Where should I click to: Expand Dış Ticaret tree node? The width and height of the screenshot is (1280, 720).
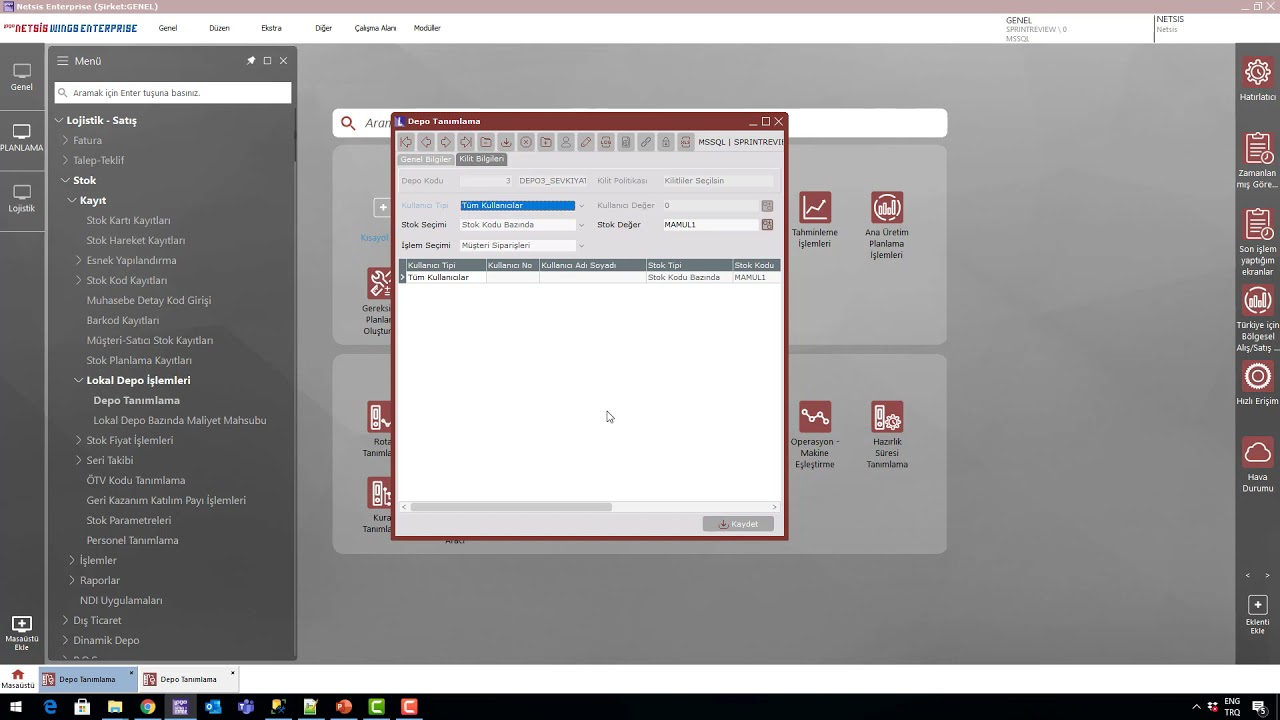66,620
